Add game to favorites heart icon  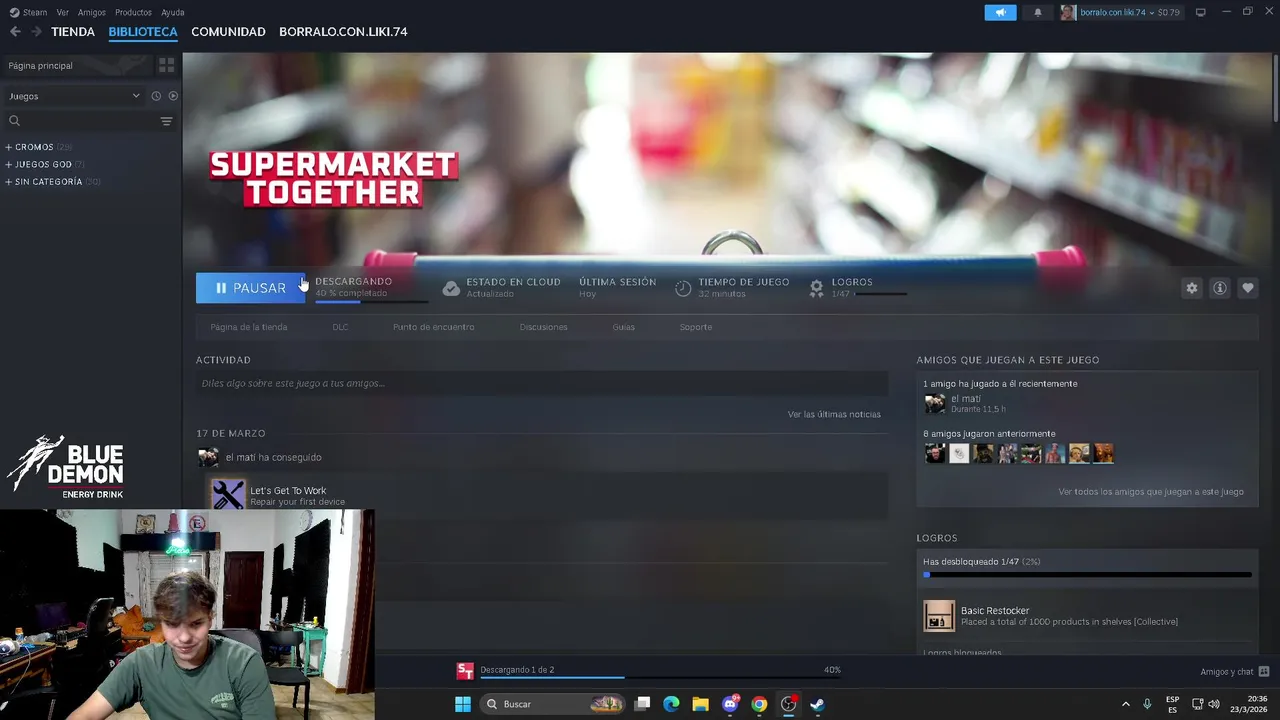(x=1247, y=288)
